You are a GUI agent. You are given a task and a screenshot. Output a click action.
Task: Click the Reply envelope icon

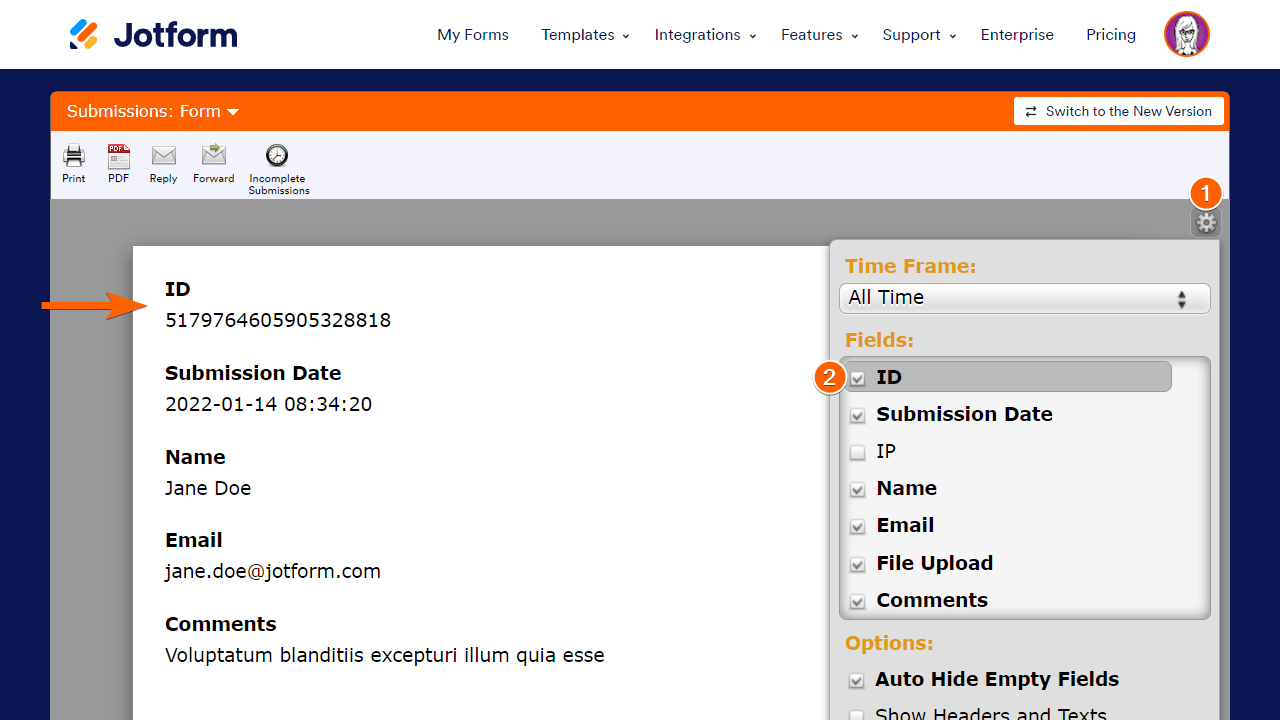coord(164,156)
